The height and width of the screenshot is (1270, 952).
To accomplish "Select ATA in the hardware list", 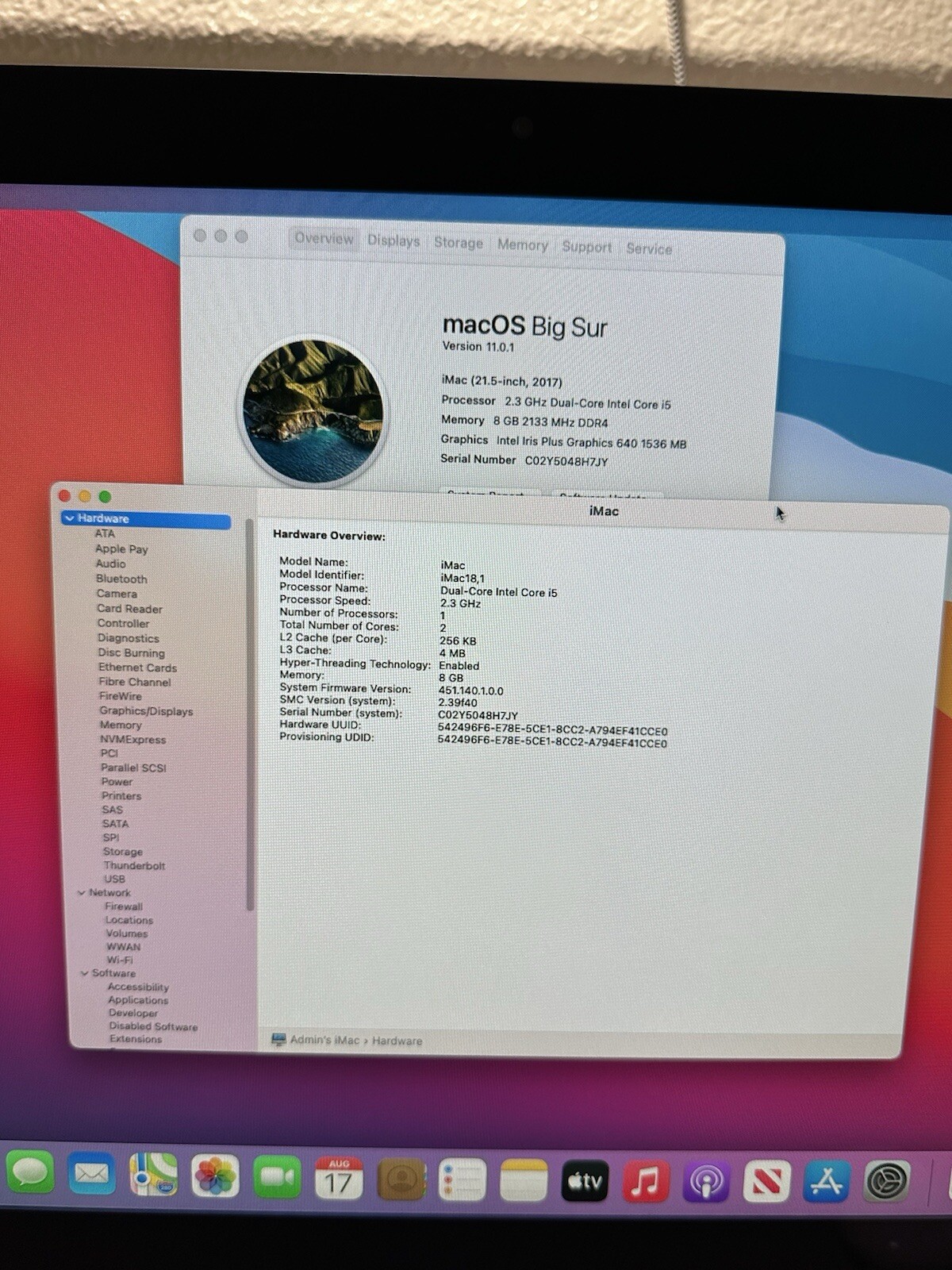I will [x=105, y=533].
